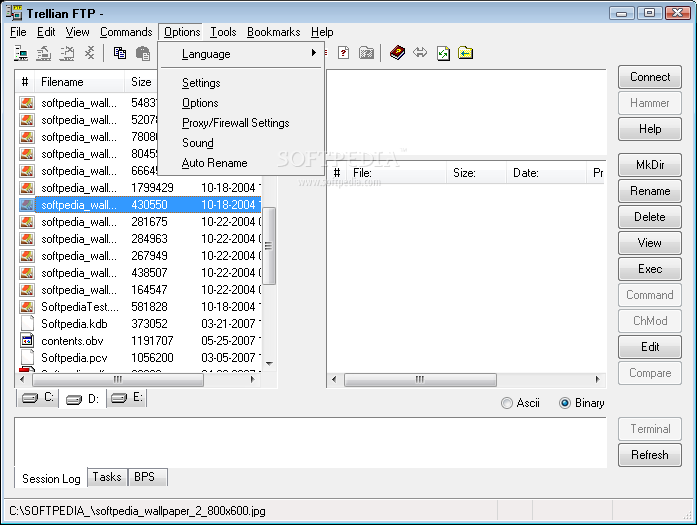697x525 pixels.
Task: Open the Tools menu
Action: (x=223, y=32)
